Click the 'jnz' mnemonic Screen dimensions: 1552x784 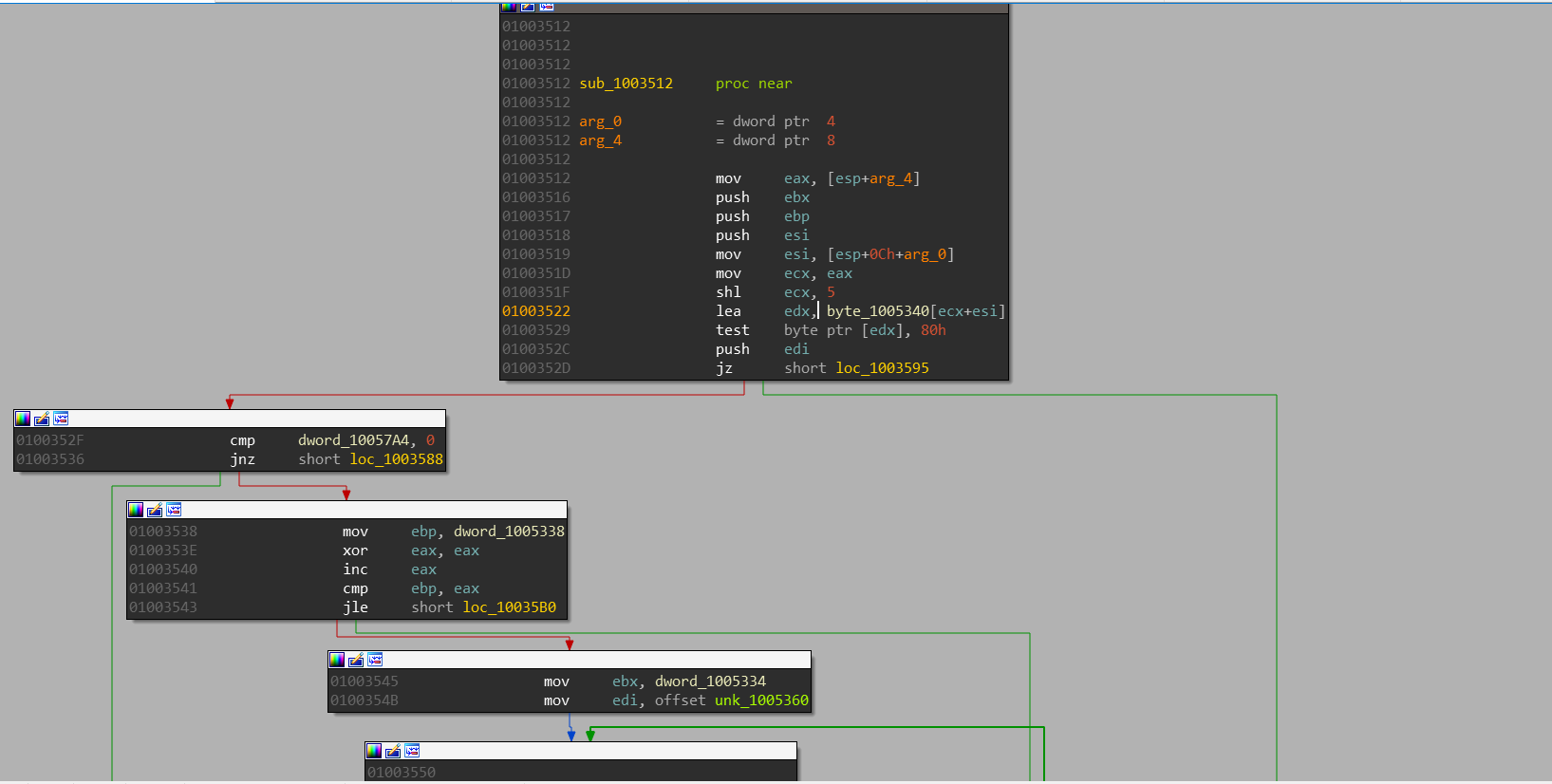pyautogui.click(x=242, y=459)
